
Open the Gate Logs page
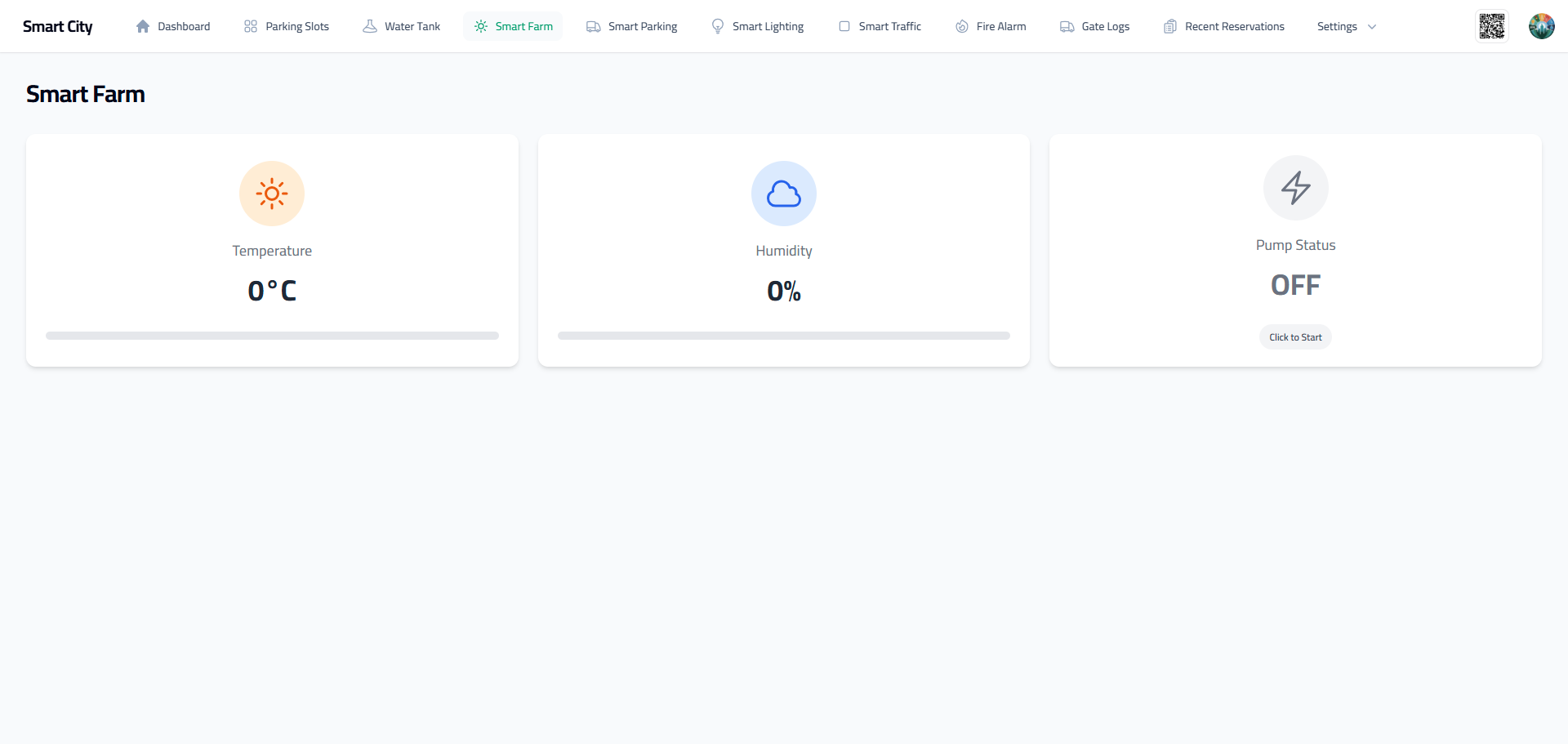pos(1095,26)
